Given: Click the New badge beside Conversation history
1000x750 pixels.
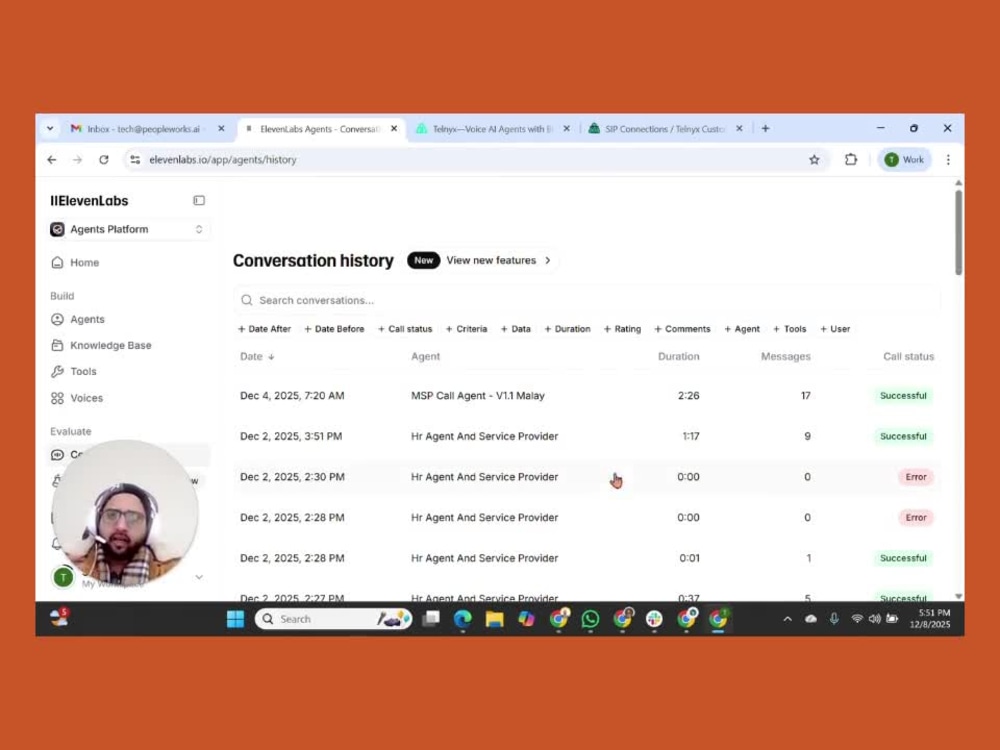Looking at the screenshot, I should click(423, 261).
